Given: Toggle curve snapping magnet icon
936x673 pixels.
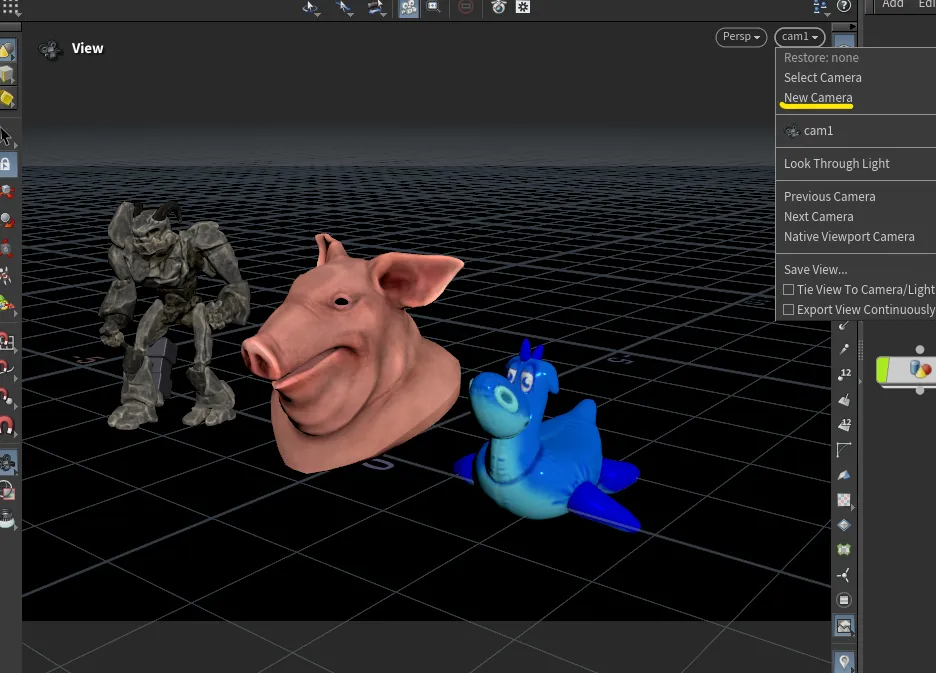Looking at the screenshot, I should point(7,367).
